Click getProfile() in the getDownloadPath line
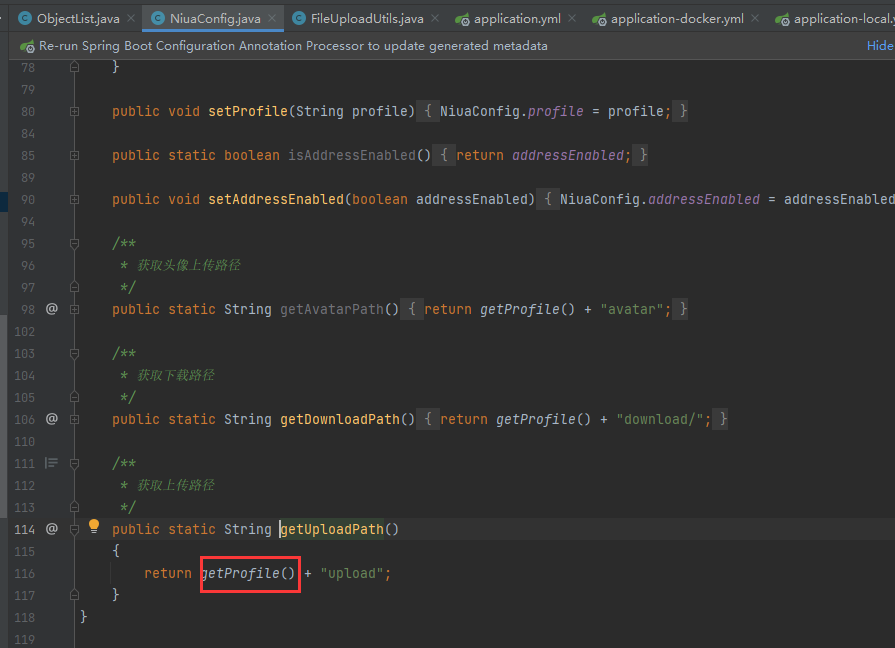895x648 pixels. click(x=543, y=419)
